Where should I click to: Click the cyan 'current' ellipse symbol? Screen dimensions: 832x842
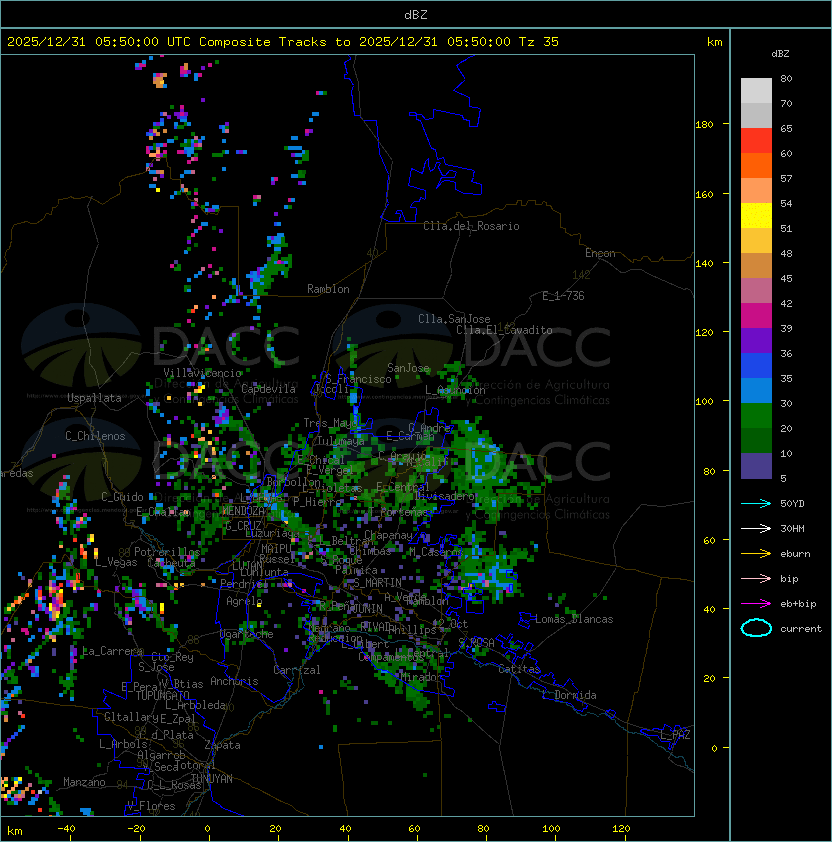tap(756, 628)
